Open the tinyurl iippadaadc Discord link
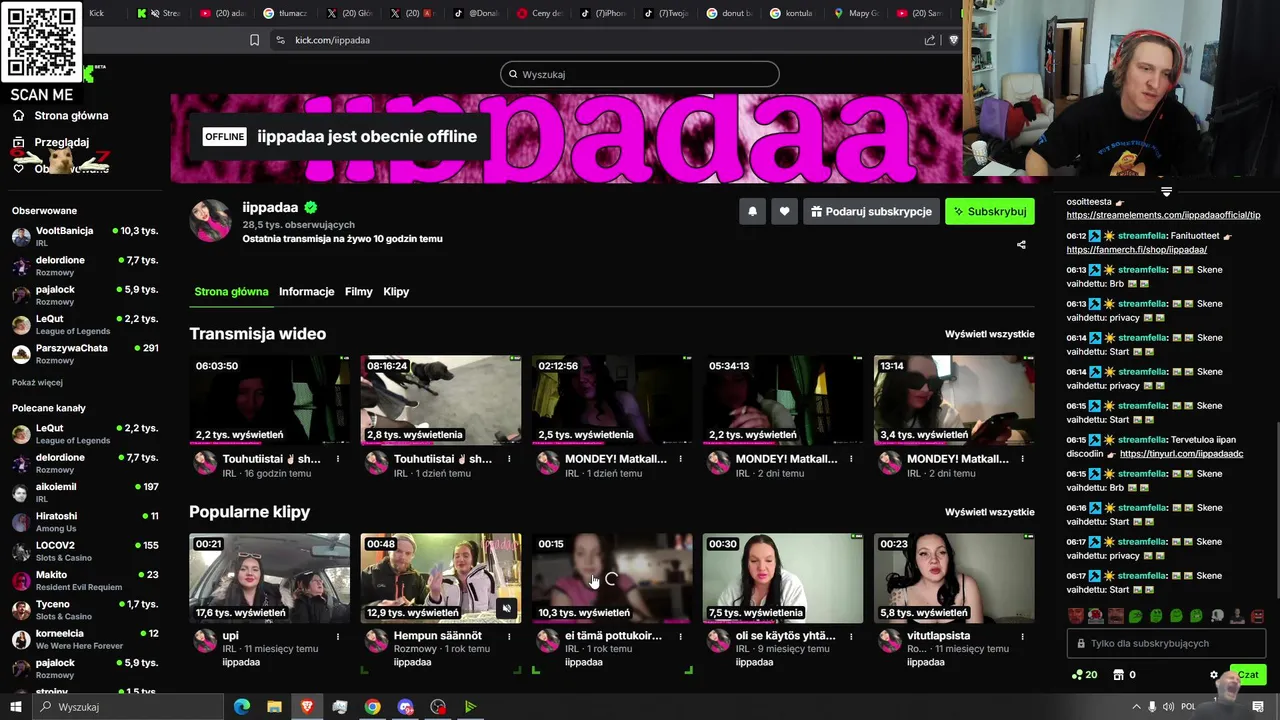The height and width of the screenshot is (720, 1280). click(1181, 454)
